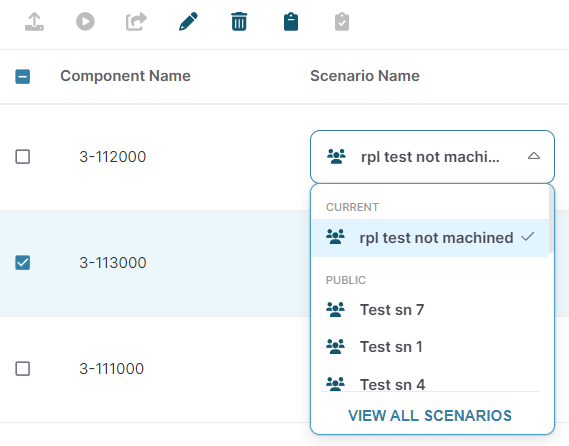This screenshot has width=569, height=446.
Task: Toggle the select-all header checkbox
Action: click(x=22, y=77)
